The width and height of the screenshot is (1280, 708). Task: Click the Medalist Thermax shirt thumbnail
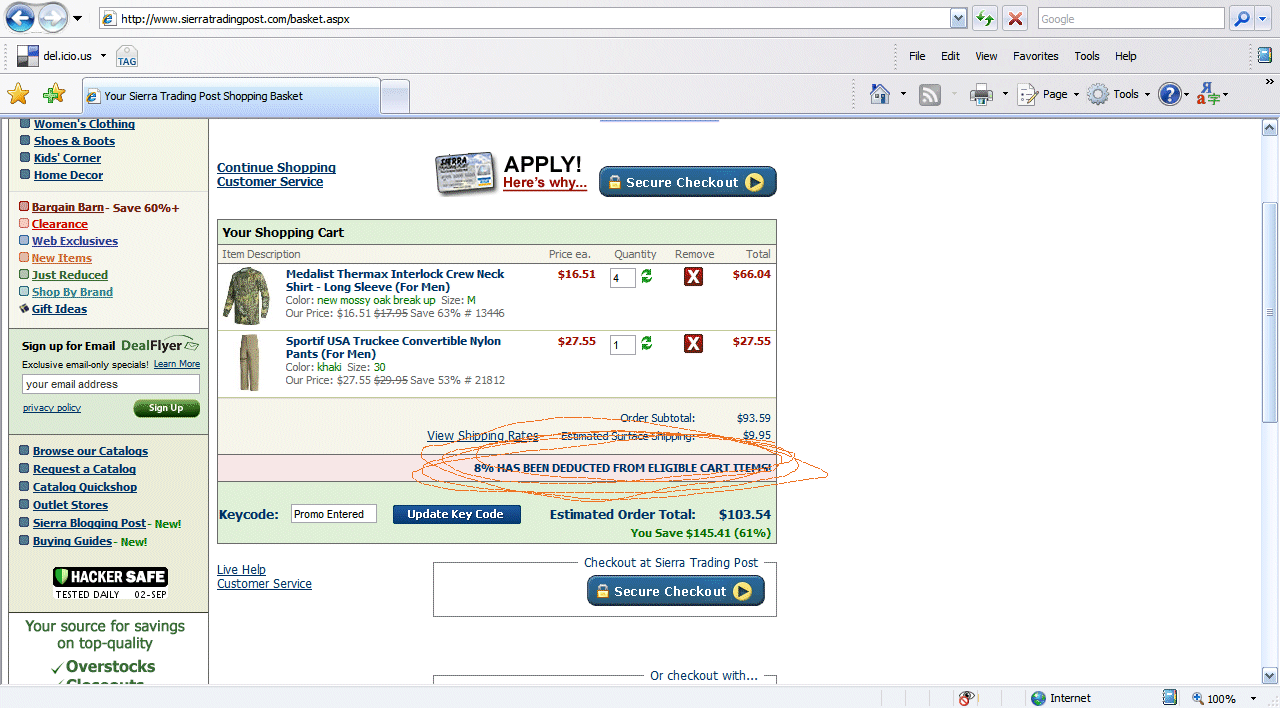(x=241, y=294)
